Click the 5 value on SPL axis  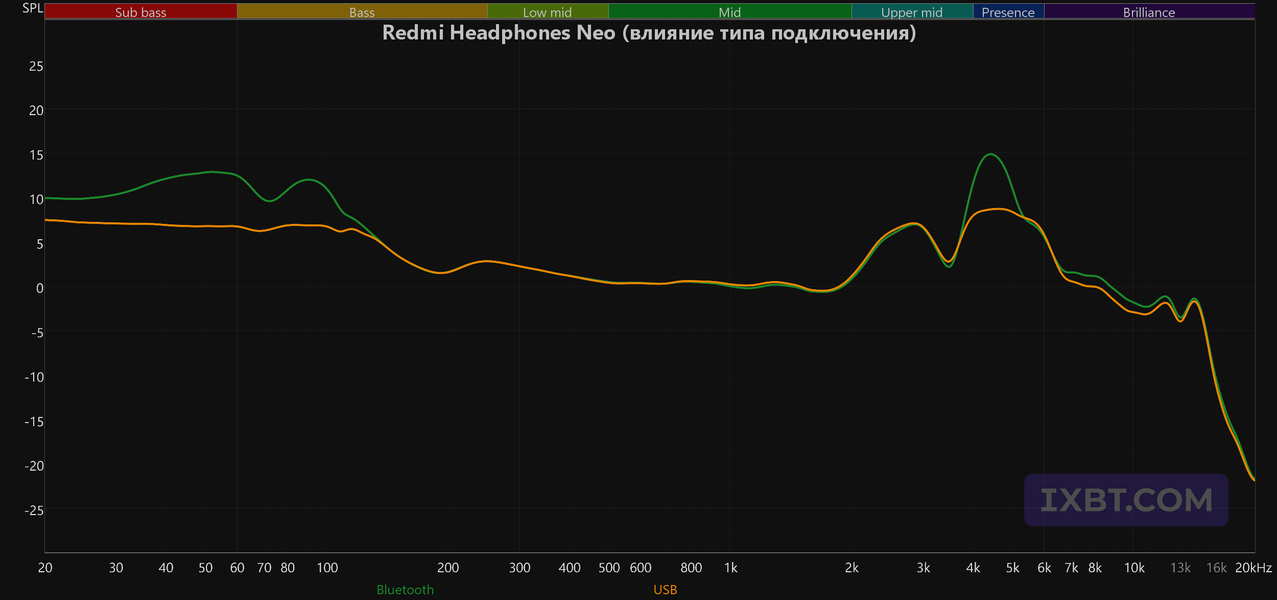[x=39, y=243]
